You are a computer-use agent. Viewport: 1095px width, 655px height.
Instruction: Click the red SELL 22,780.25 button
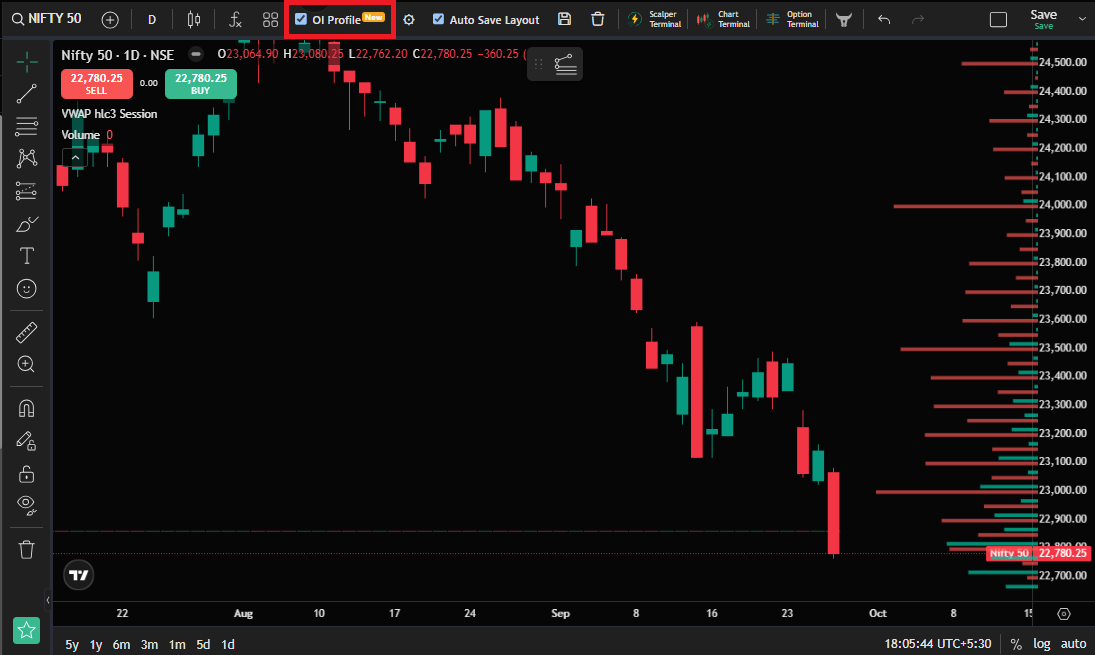coord(96,84)
